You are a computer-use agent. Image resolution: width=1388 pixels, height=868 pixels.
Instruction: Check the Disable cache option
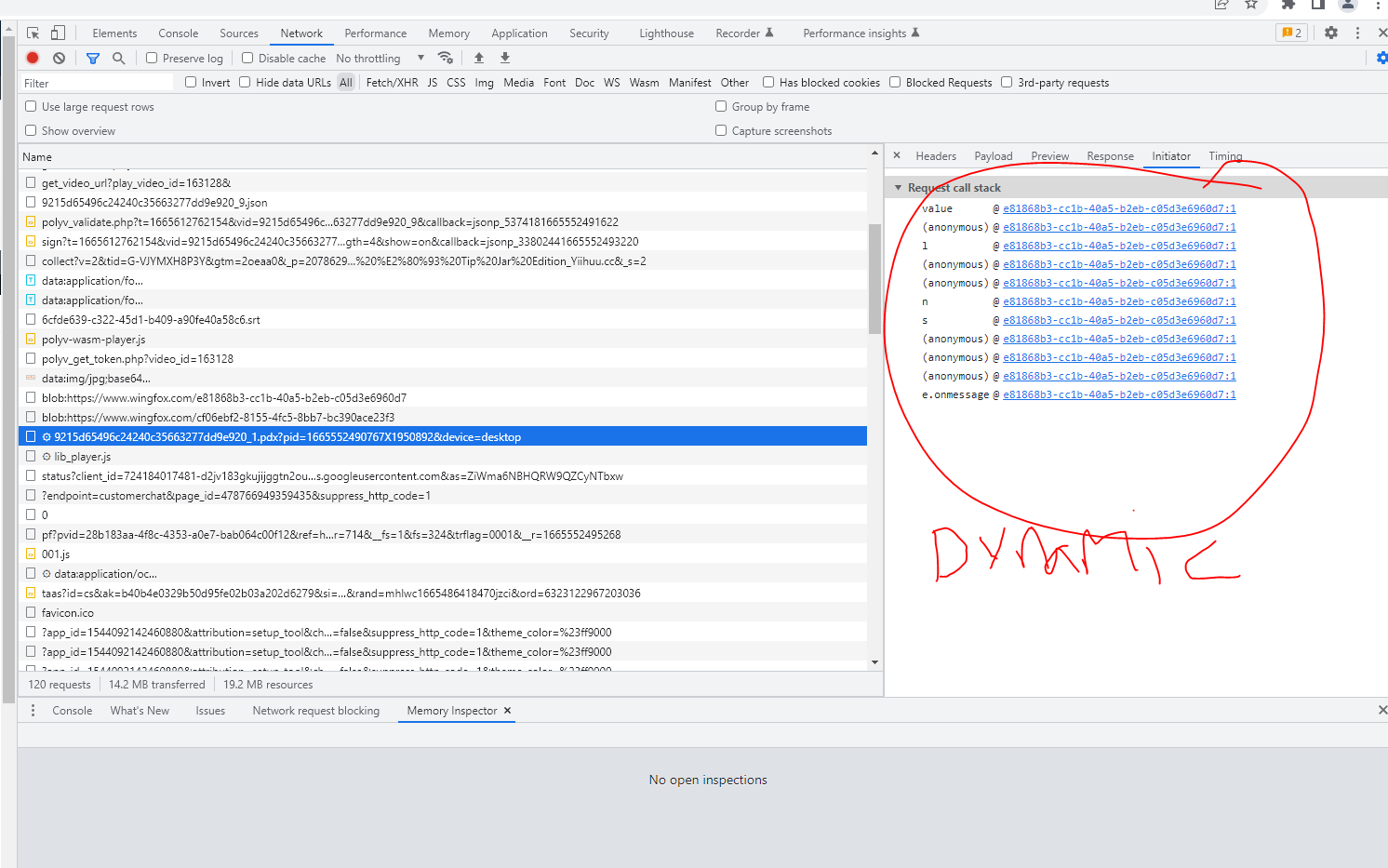pos(247,58)
